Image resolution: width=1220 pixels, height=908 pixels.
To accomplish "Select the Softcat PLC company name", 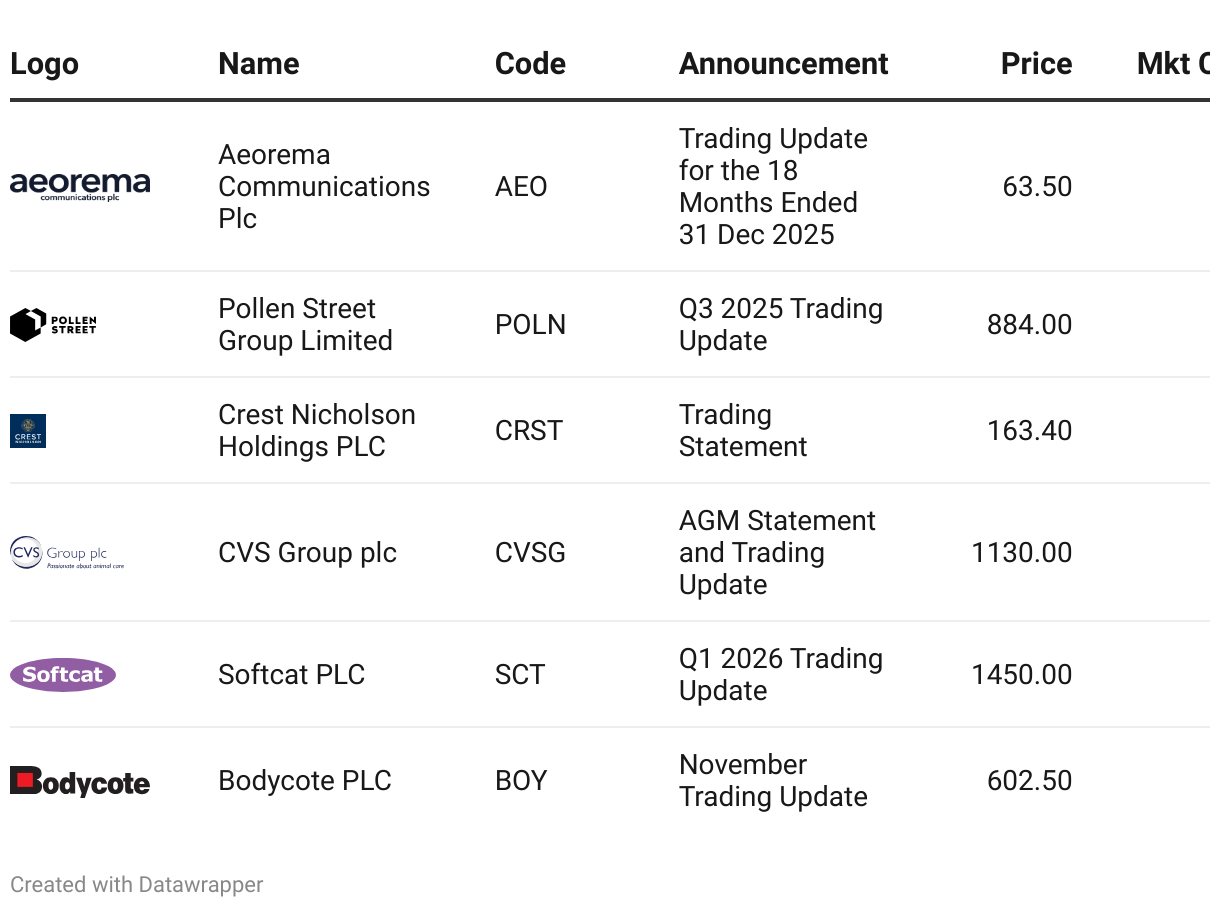I will click(x=291, y=675).
